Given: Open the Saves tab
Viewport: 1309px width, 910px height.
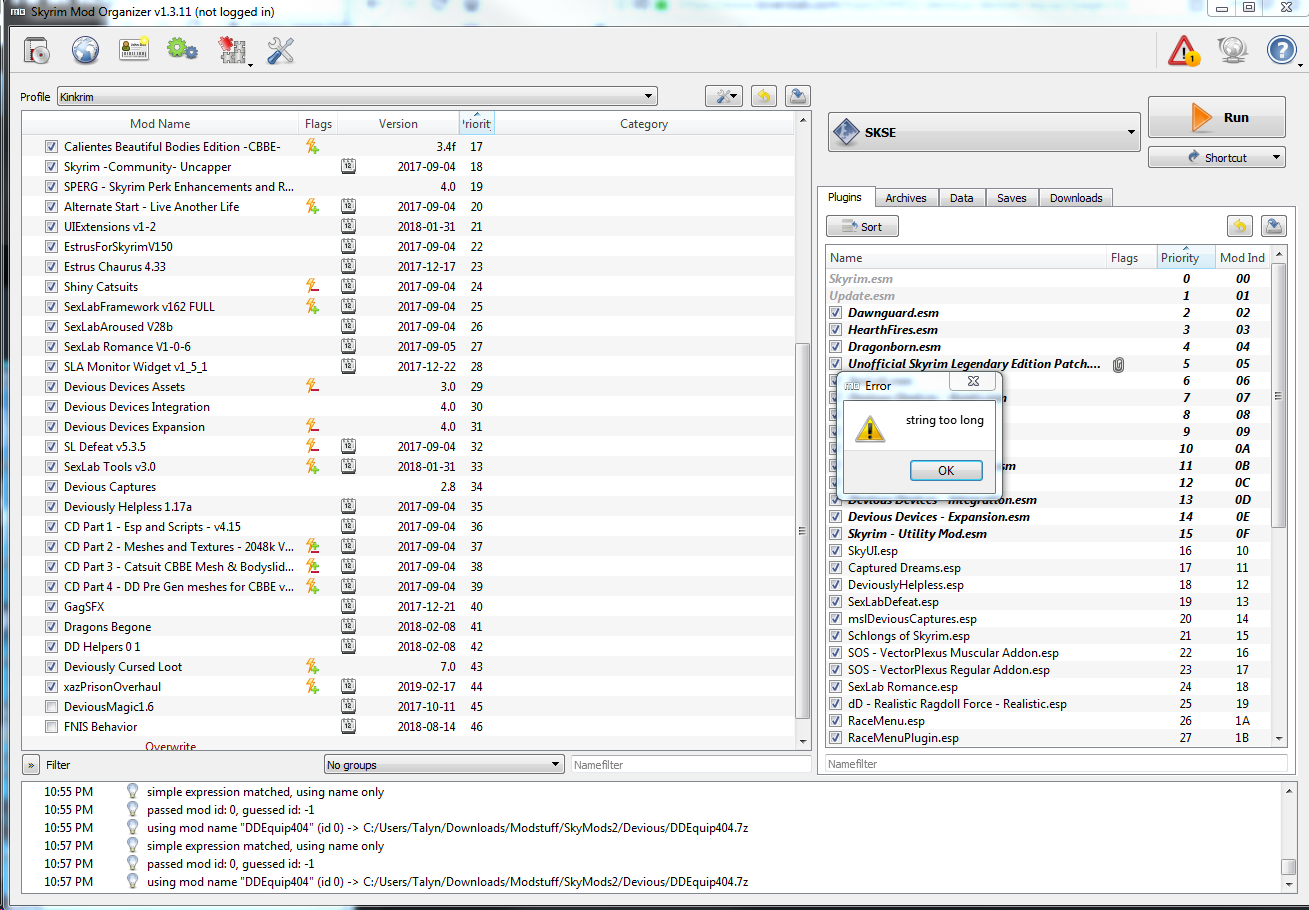Looking at the screenshot, I should [1012, 198].
